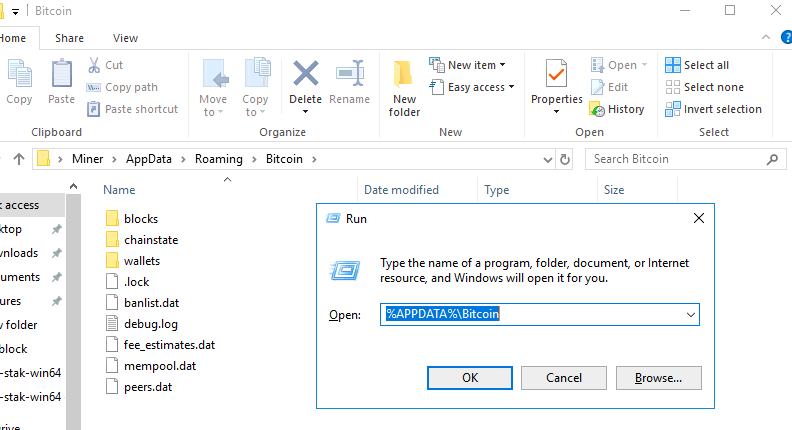The image size is (792, 430).
Task: Sort by the Type column header
Action: tap(497, 190)
